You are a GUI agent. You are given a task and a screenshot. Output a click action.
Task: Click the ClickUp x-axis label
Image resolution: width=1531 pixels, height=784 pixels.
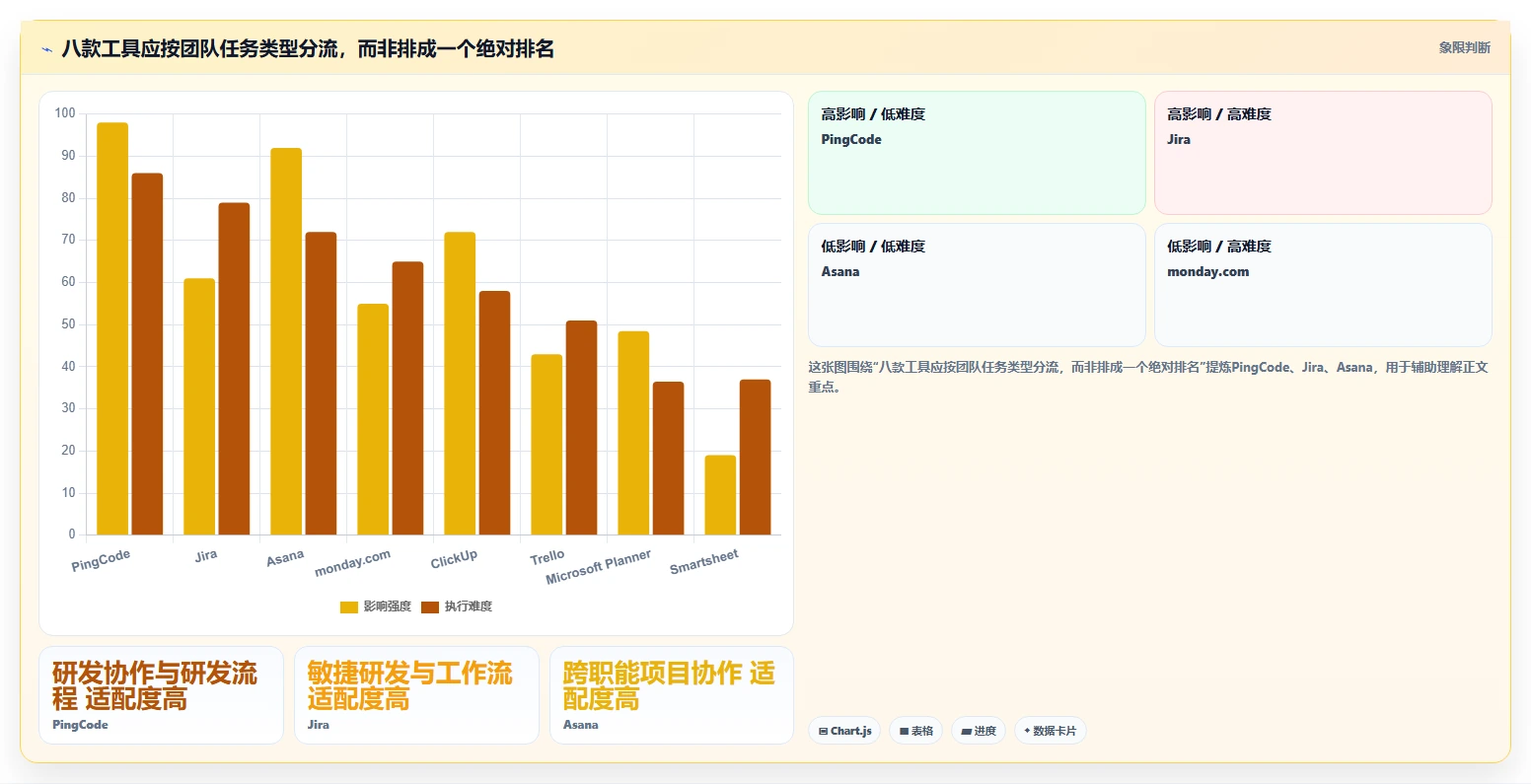click(454, 559)
